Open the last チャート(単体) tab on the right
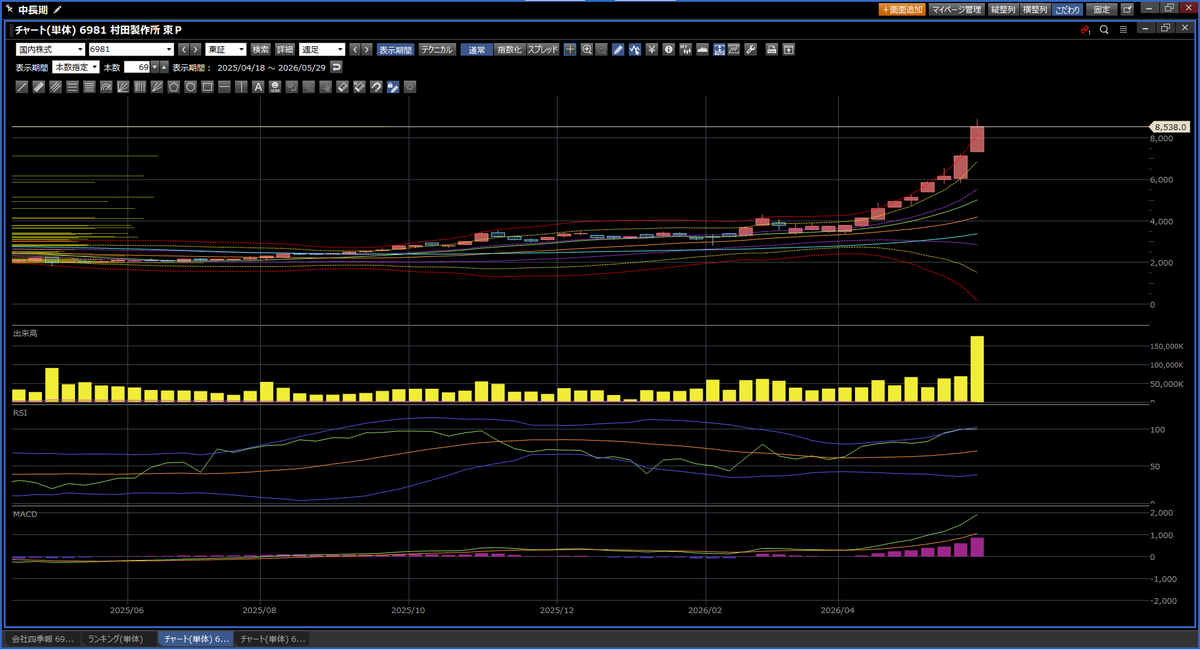Screen dimensions: 1200x650 [x=273, y=638]
